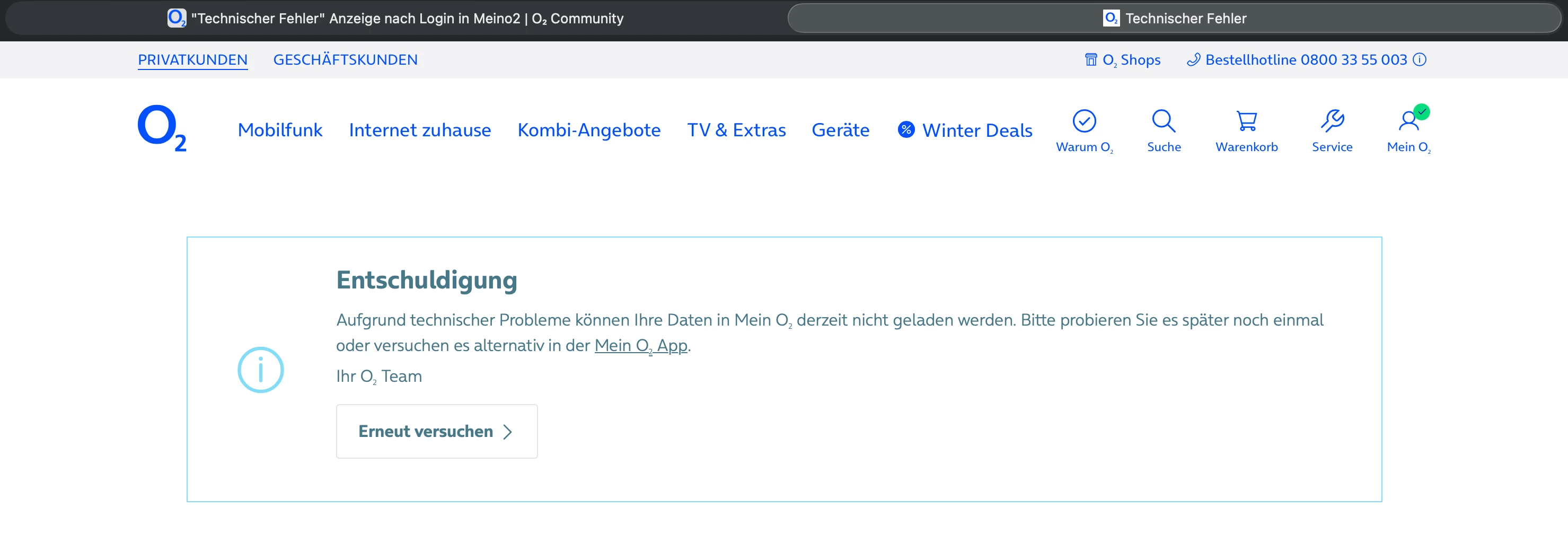The image size is (1568, 560).
Task: Select the PRIVATKUNDEN section
Action: 192,59
